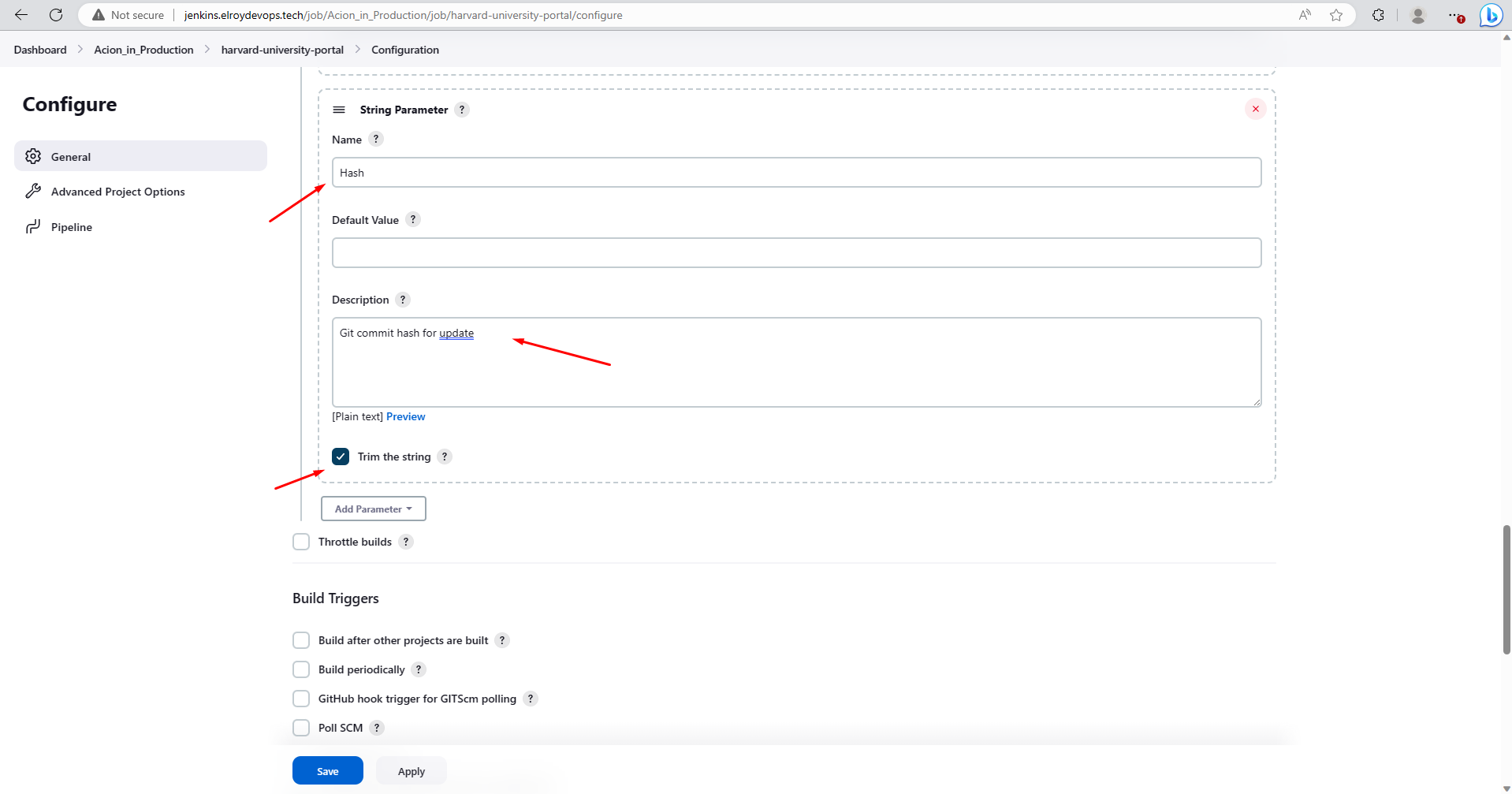Enable Throttle builds checkbox

click(x=301, y=542)
